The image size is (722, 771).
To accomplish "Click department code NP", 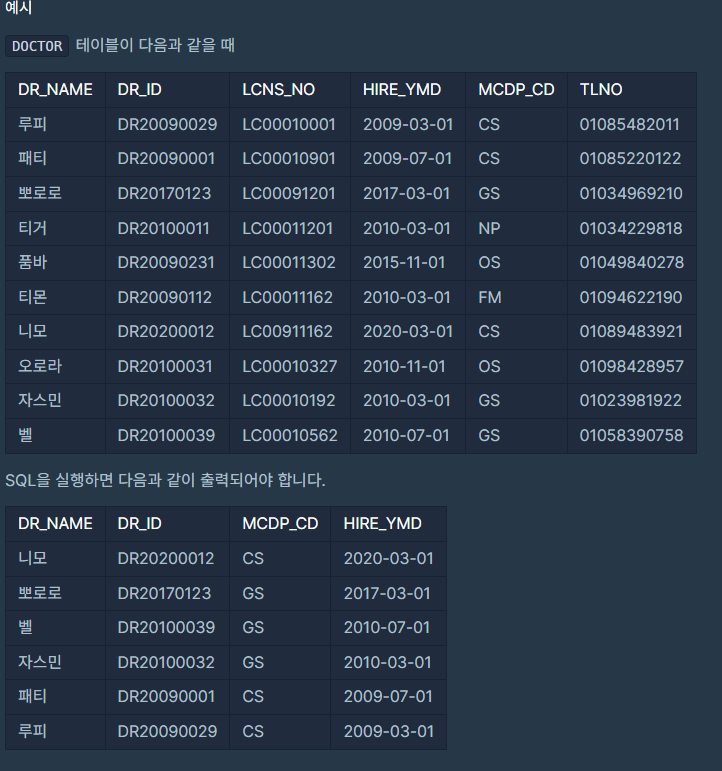I will (x=489, y=228).
